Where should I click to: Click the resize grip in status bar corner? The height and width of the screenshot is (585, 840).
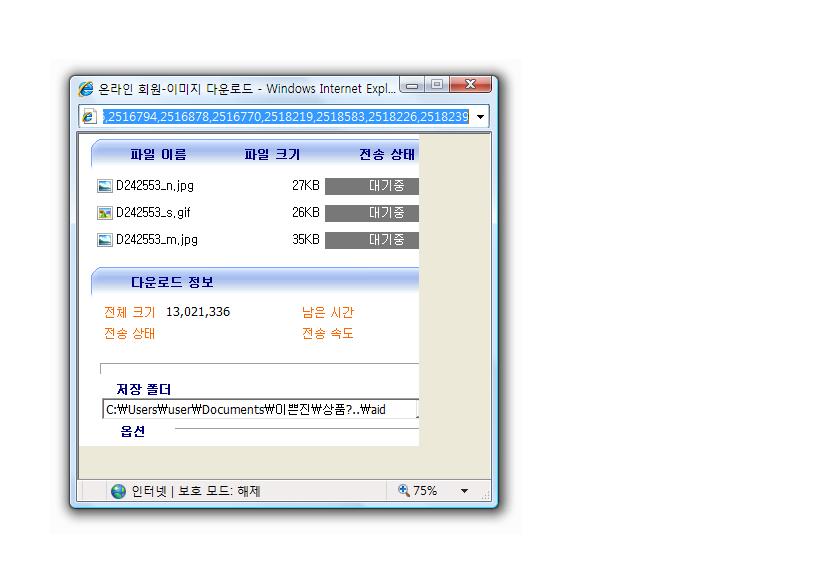pos(485,495)
